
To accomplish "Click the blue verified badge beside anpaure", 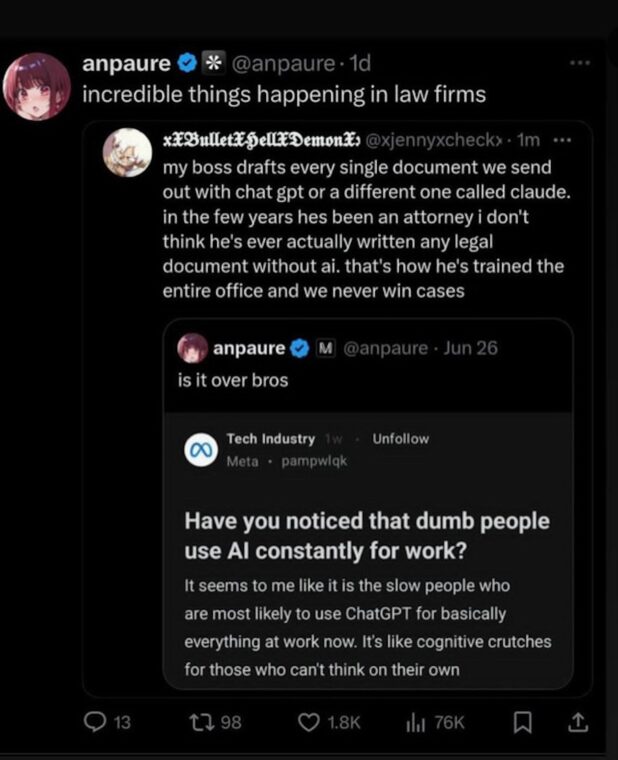I will tap(186, 64).
